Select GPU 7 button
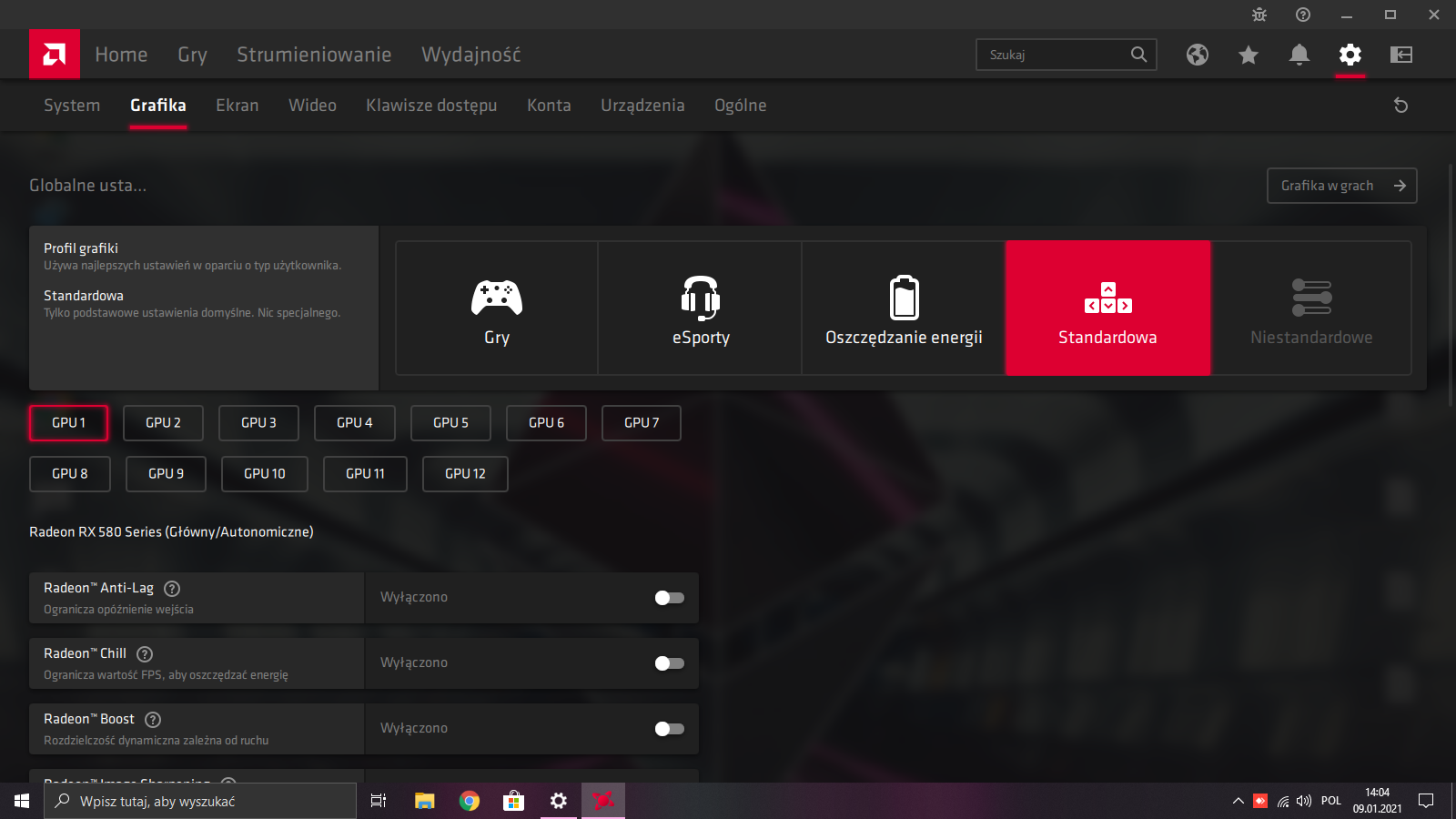Screen dimensions: 1456x819 point(642,423)
